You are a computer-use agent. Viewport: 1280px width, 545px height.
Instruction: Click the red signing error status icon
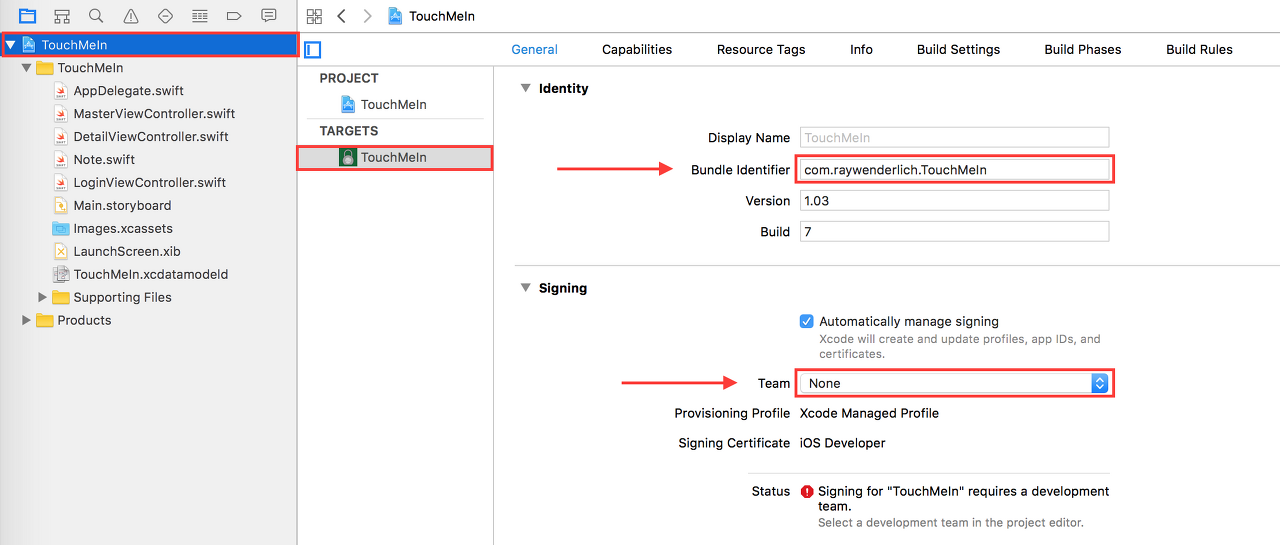[808, 491]
